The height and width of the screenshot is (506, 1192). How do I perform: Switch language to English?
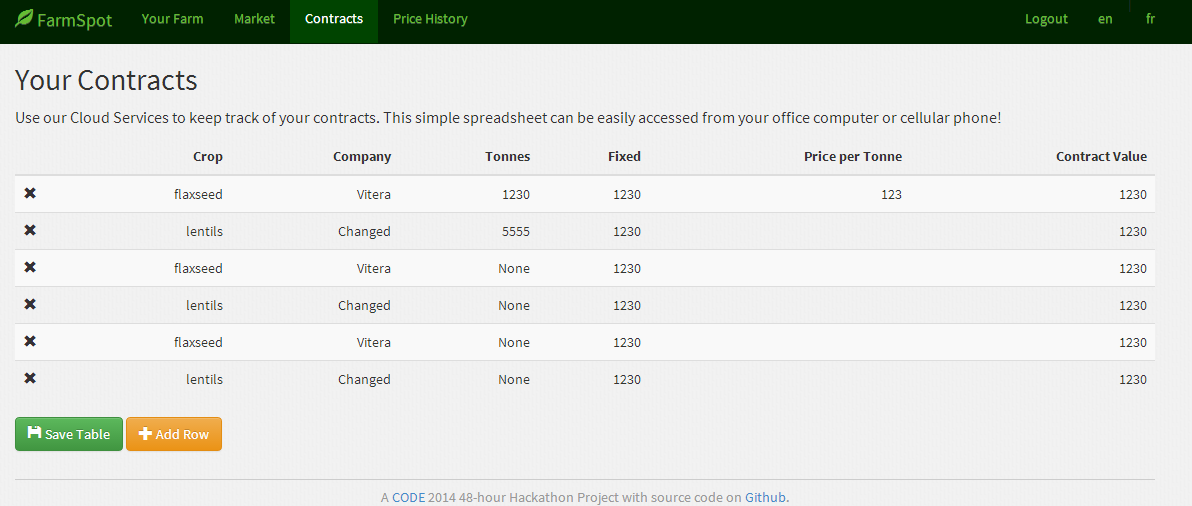click(x=1105, y=19)
